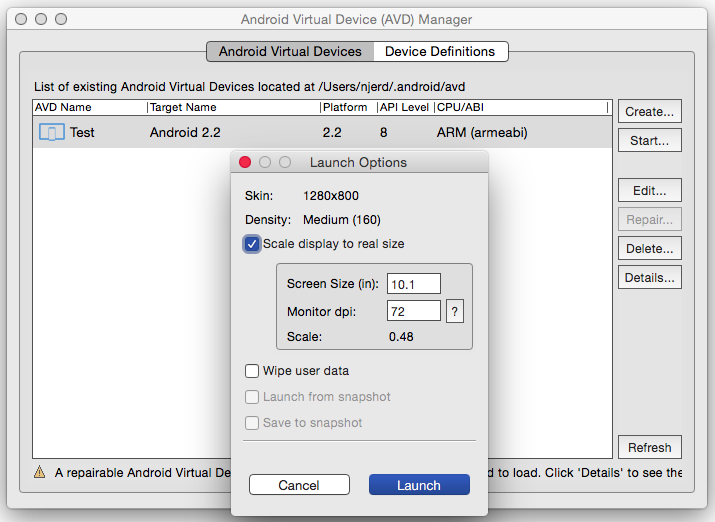Viewport: 715px width, 522px height.
Task: Click the warning triangle icon
Action: [x=40, y=472]
